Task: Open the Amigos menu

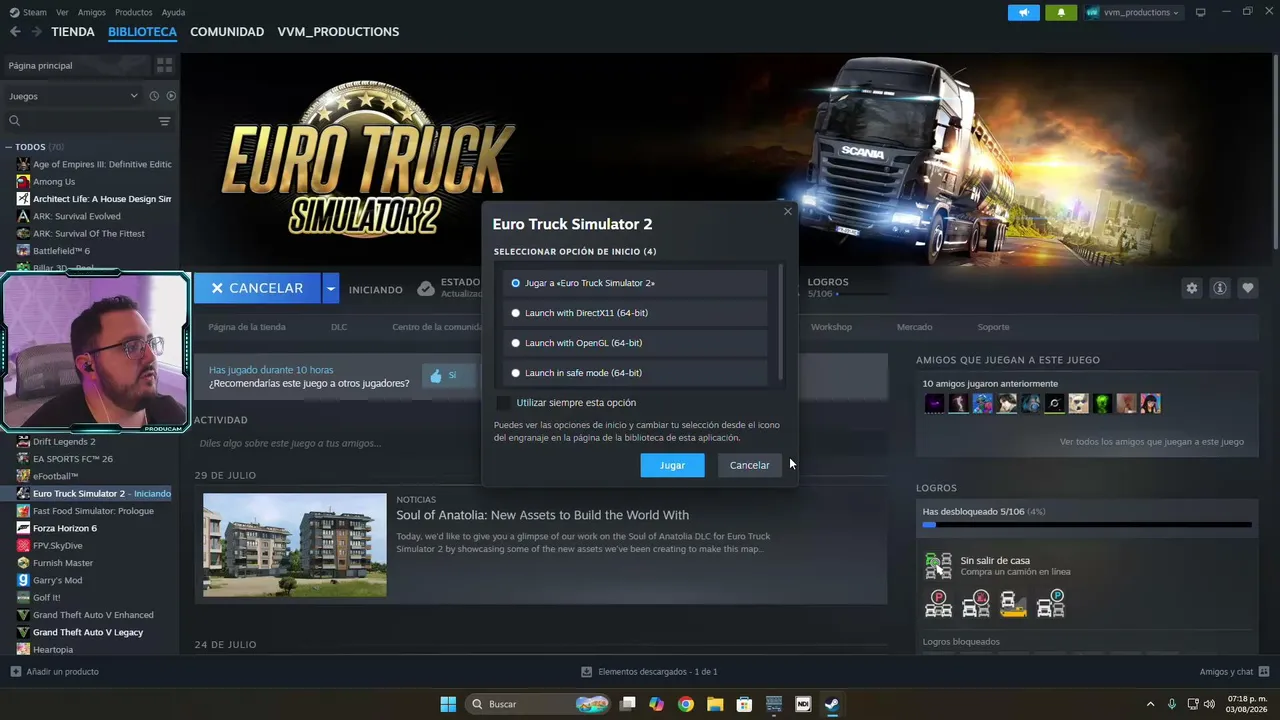Action: pos(92,12)
